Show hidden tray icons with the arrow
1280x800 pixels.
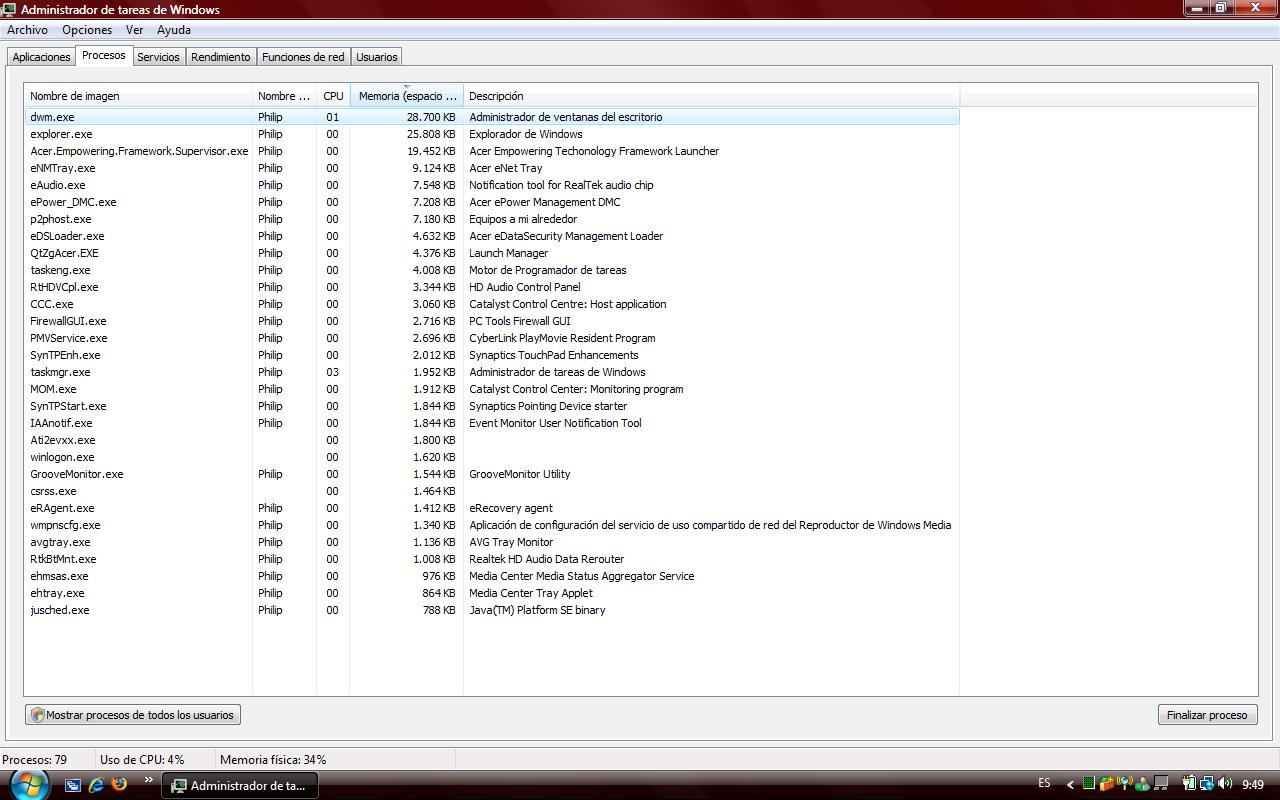[x=1070, y=784]
